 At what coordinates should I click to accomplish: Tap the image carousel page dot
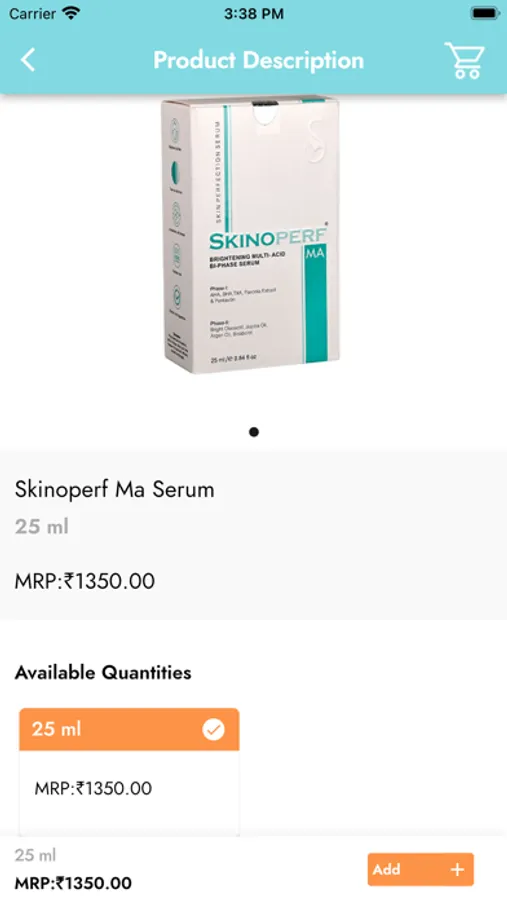point(254,432)
